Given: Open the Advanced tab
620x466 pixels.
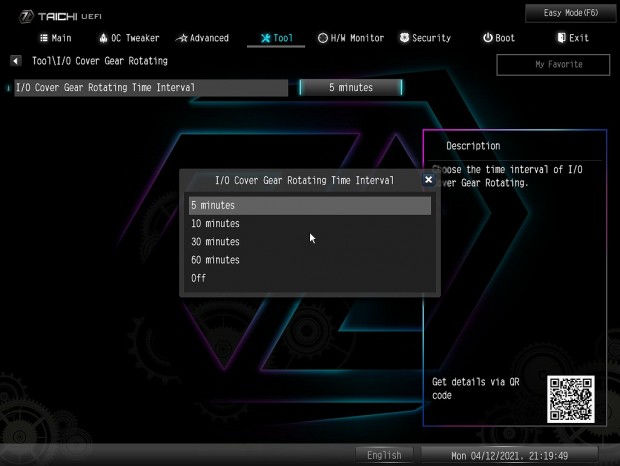Looking at the screenshot, I should (x=202, y=38).
